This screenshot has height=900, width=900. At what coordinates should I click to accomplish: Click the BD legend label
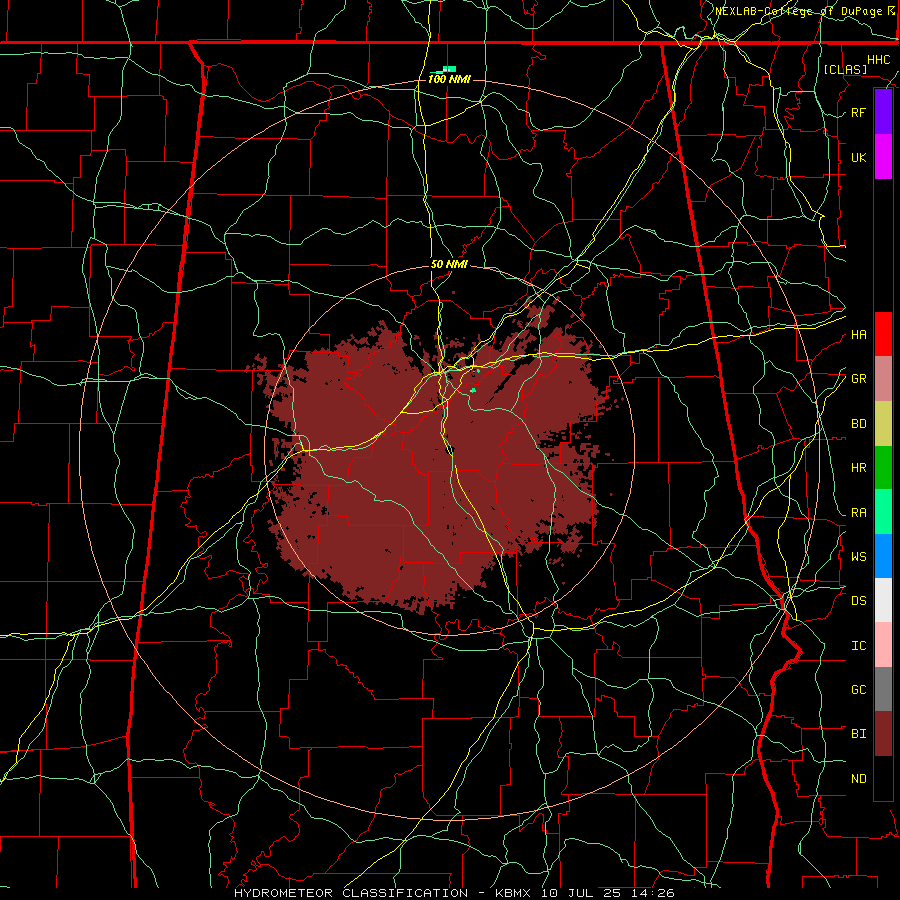858,424
